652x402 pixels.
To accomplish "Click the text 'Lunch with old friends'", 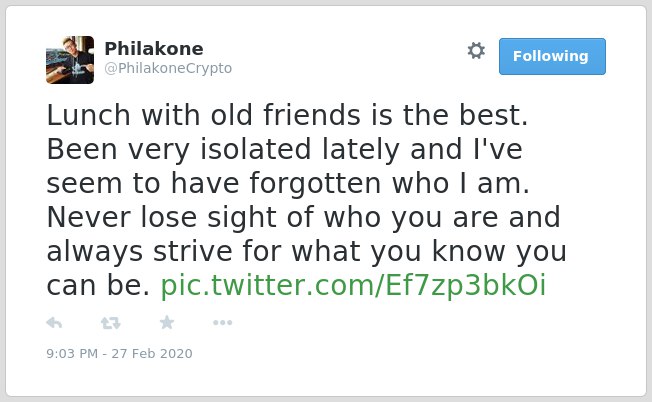I will tap(204, 115).
